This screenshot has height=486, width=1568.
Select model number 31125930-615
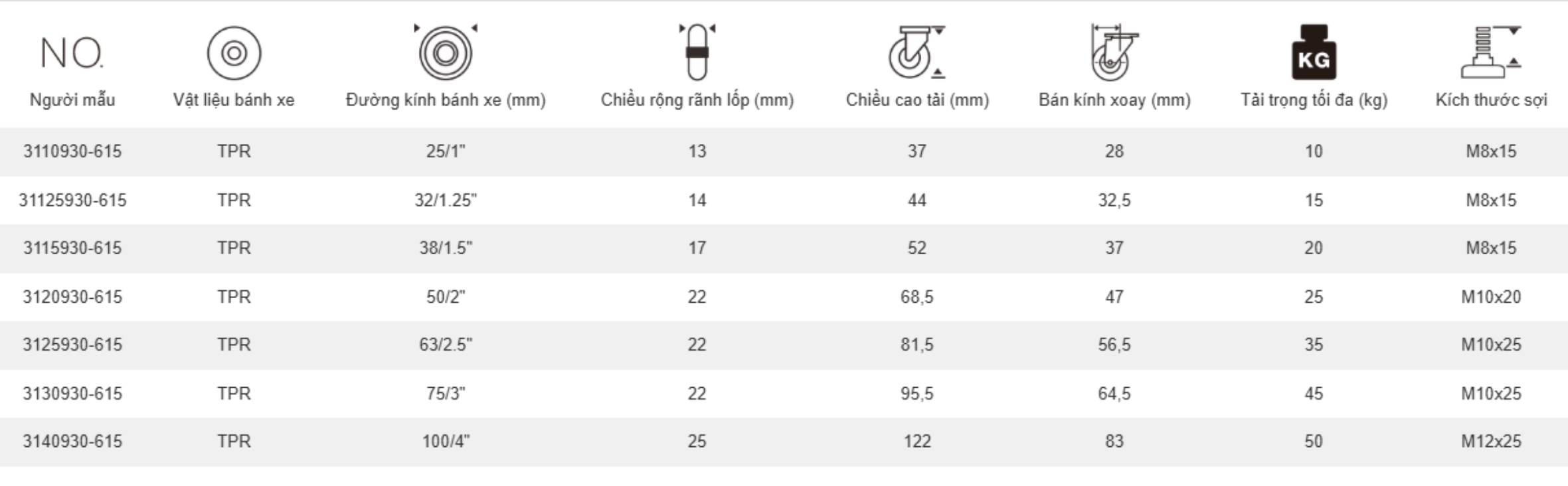click(x=72, y=200)
